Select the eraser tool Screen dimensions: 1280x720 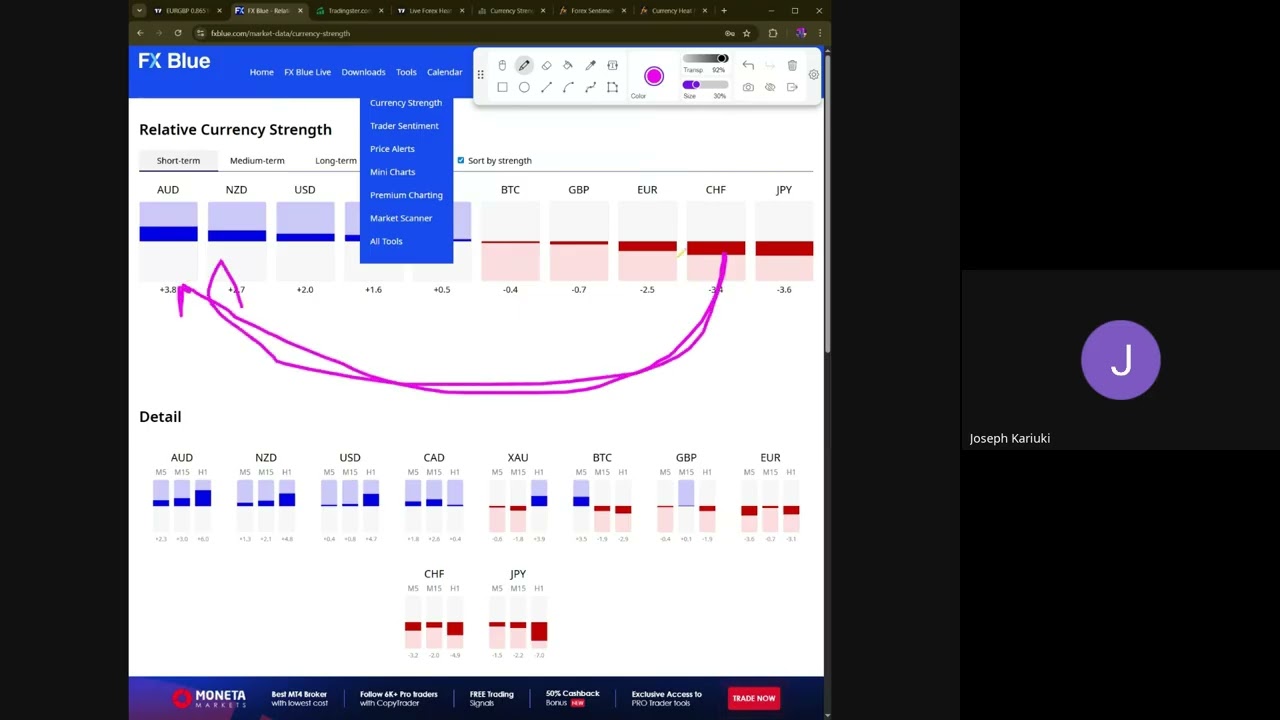pyautogui.click(x=546, y=66)
